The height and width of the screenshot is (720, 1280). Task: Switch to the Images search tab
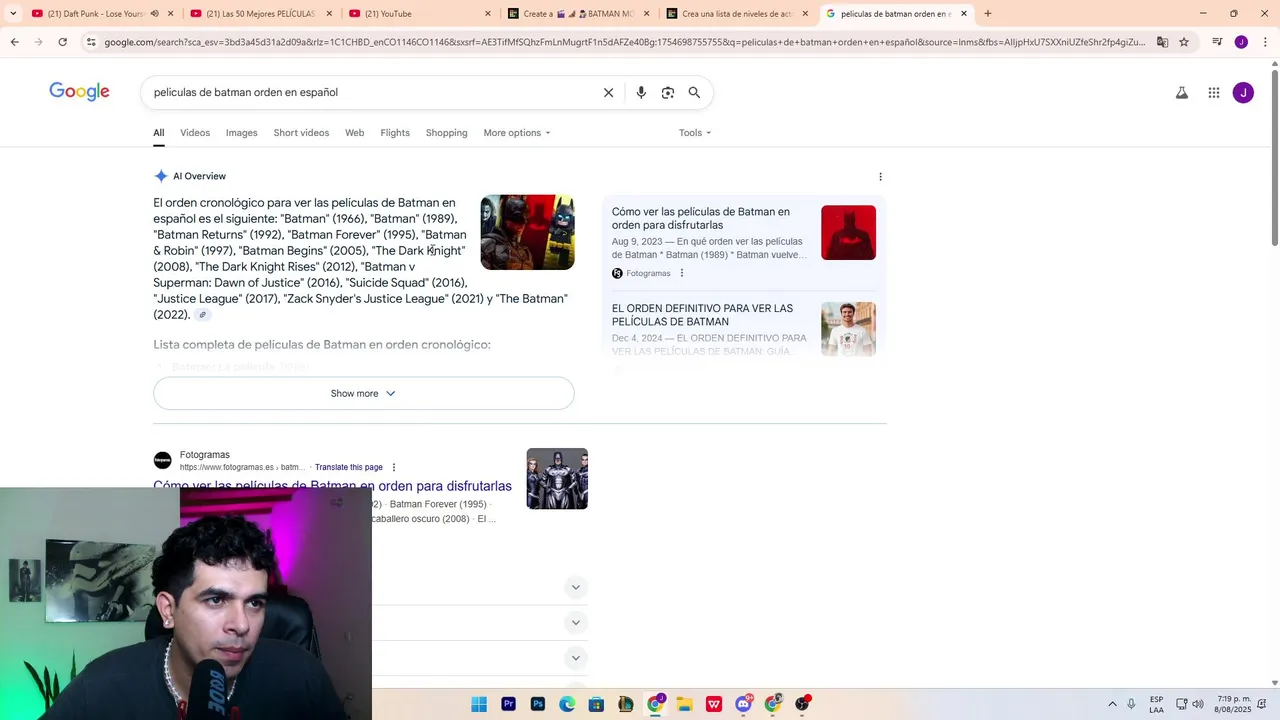[241, 133]
